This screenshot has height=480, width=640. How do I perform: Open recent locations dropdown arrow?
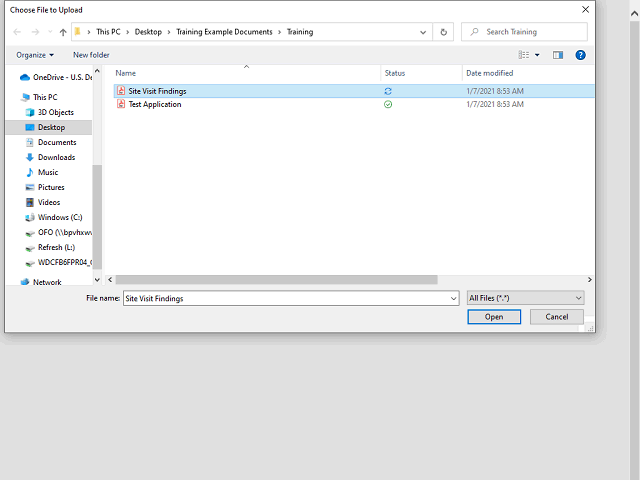pyautogui.click(x=50, y=32)
